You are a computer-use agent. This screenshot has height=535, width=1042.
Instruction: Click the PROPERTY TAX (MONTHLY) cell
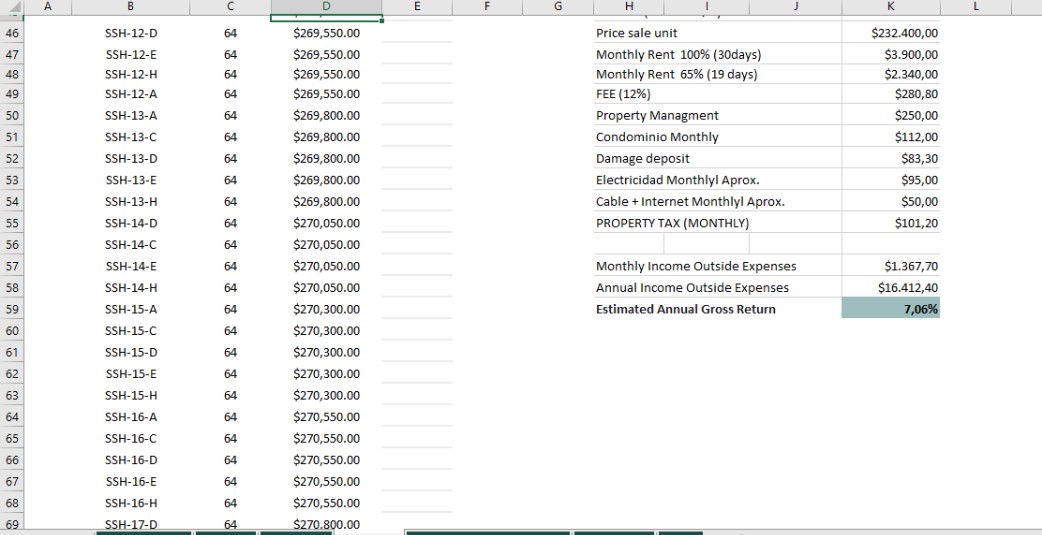tap(672, 223)
